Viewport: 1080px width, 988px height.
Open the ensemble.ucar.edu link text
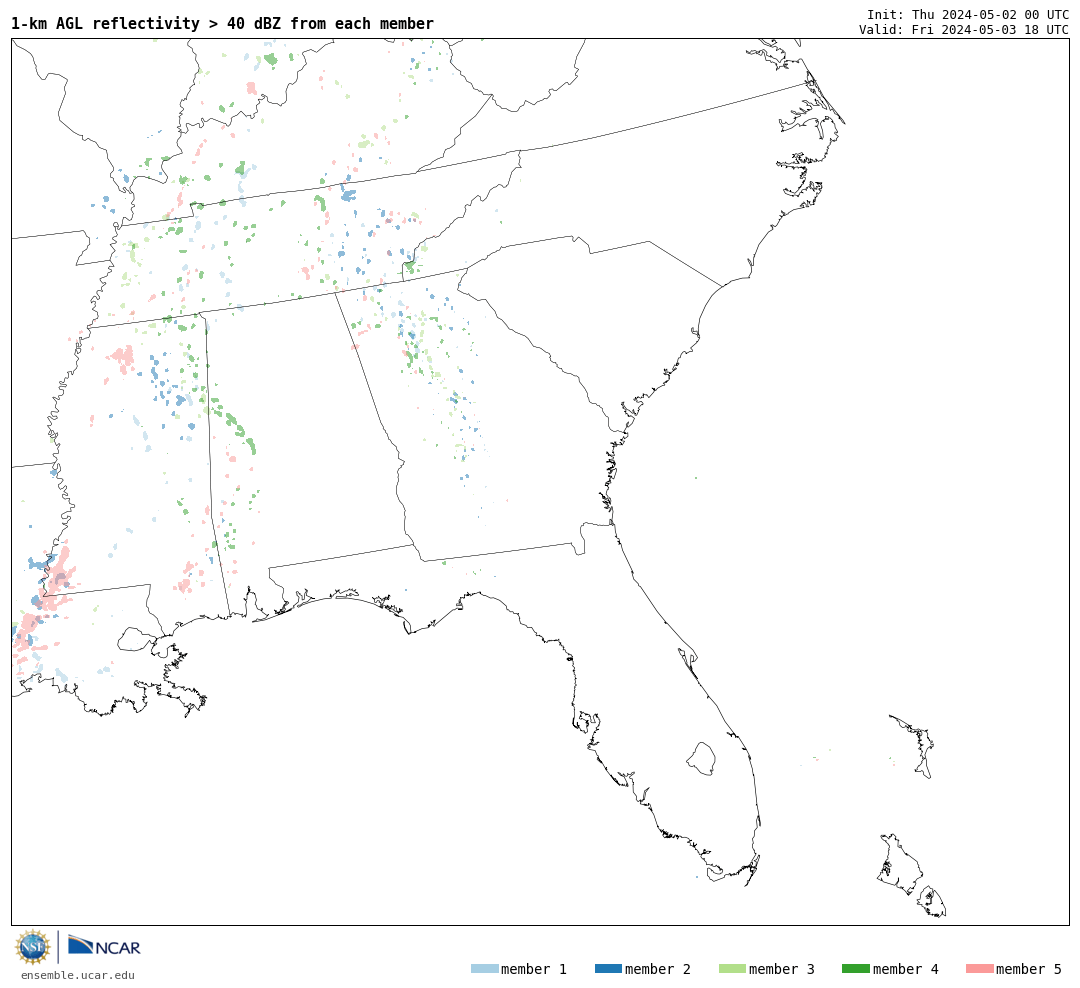click(x=78, y=975)
